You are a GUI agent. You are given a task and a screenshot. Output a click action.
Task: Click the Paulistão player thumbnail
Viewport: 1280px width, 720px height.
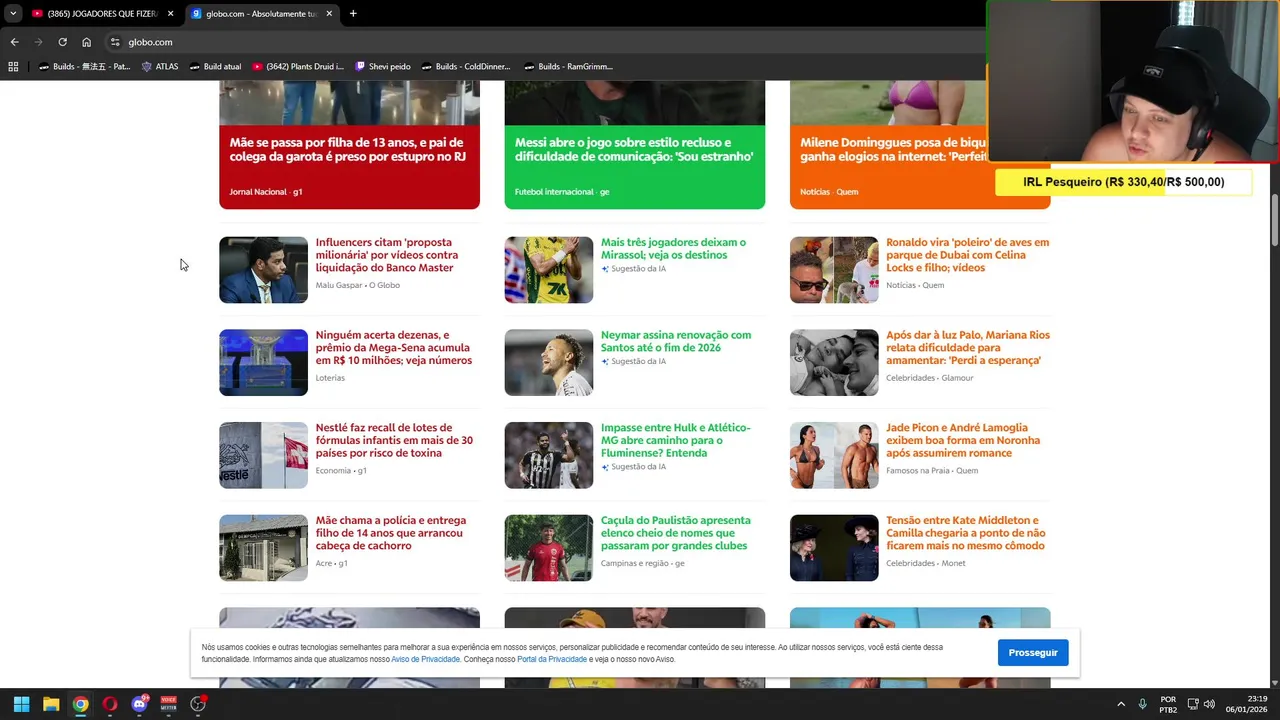549,548
